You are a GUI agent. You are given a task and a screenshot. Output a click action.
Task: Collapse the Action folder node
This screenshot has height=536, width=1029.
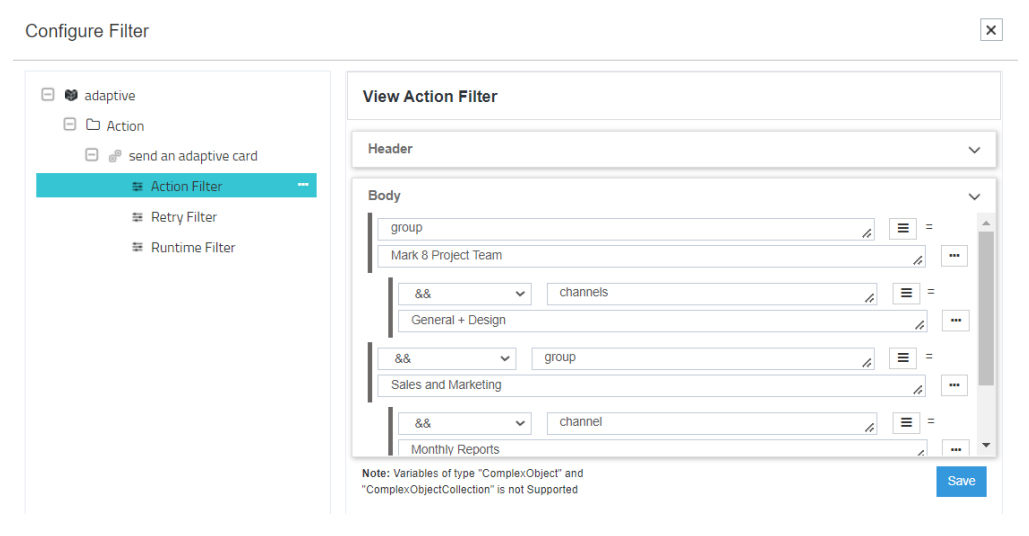[69, 125]
